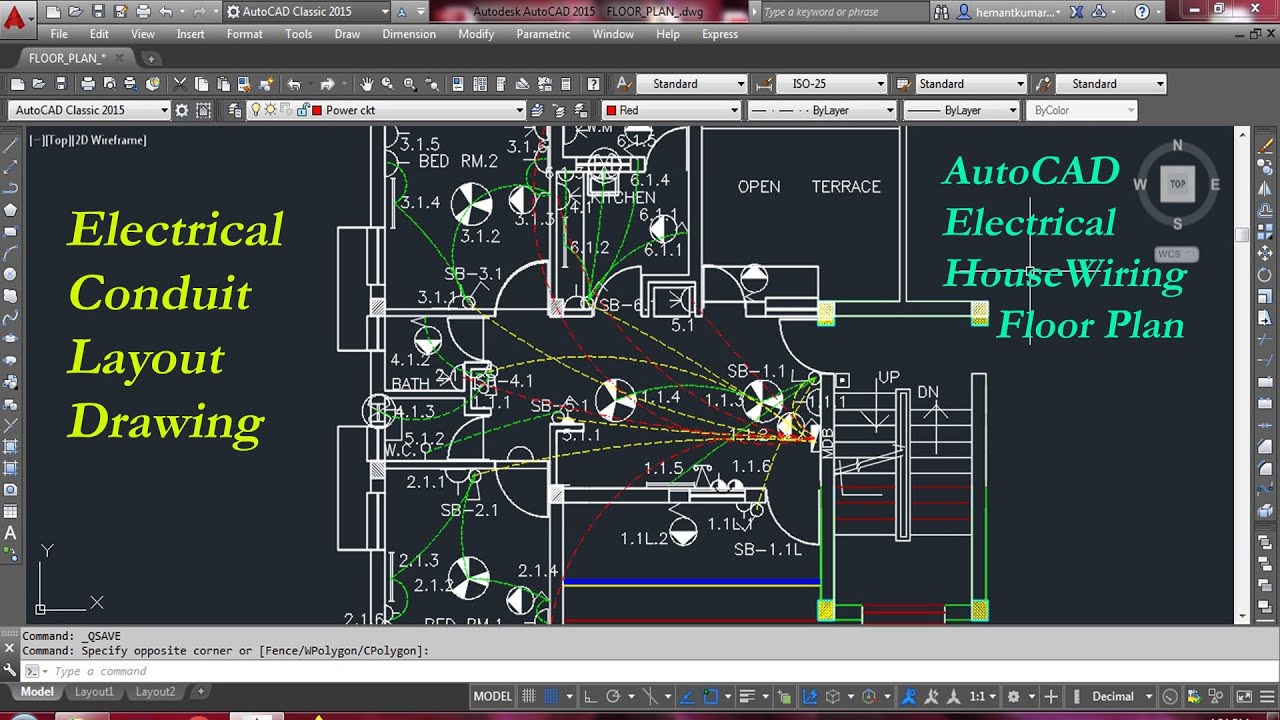Screen dimensions: 1280x720
Task: Click the new drawing tab plus button
Action: [x=150, y=58]
